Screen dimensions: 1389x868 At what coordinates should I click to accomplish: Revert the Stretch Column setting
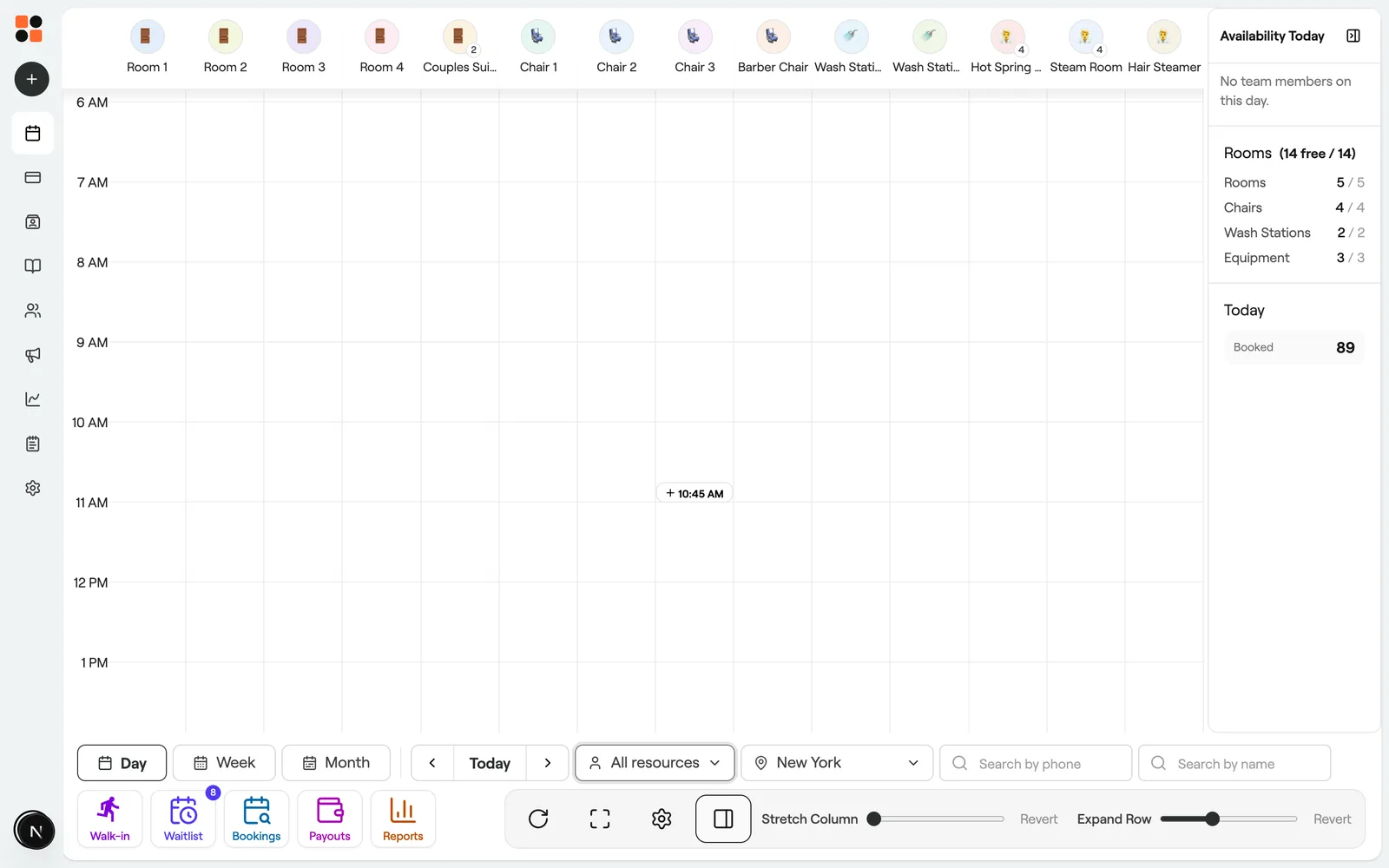click(x=1038, y=819)
